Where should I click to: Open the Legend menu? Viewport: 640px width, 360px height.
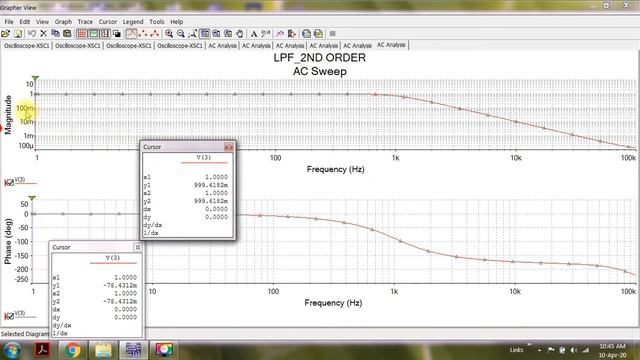(x=133, y=22)
